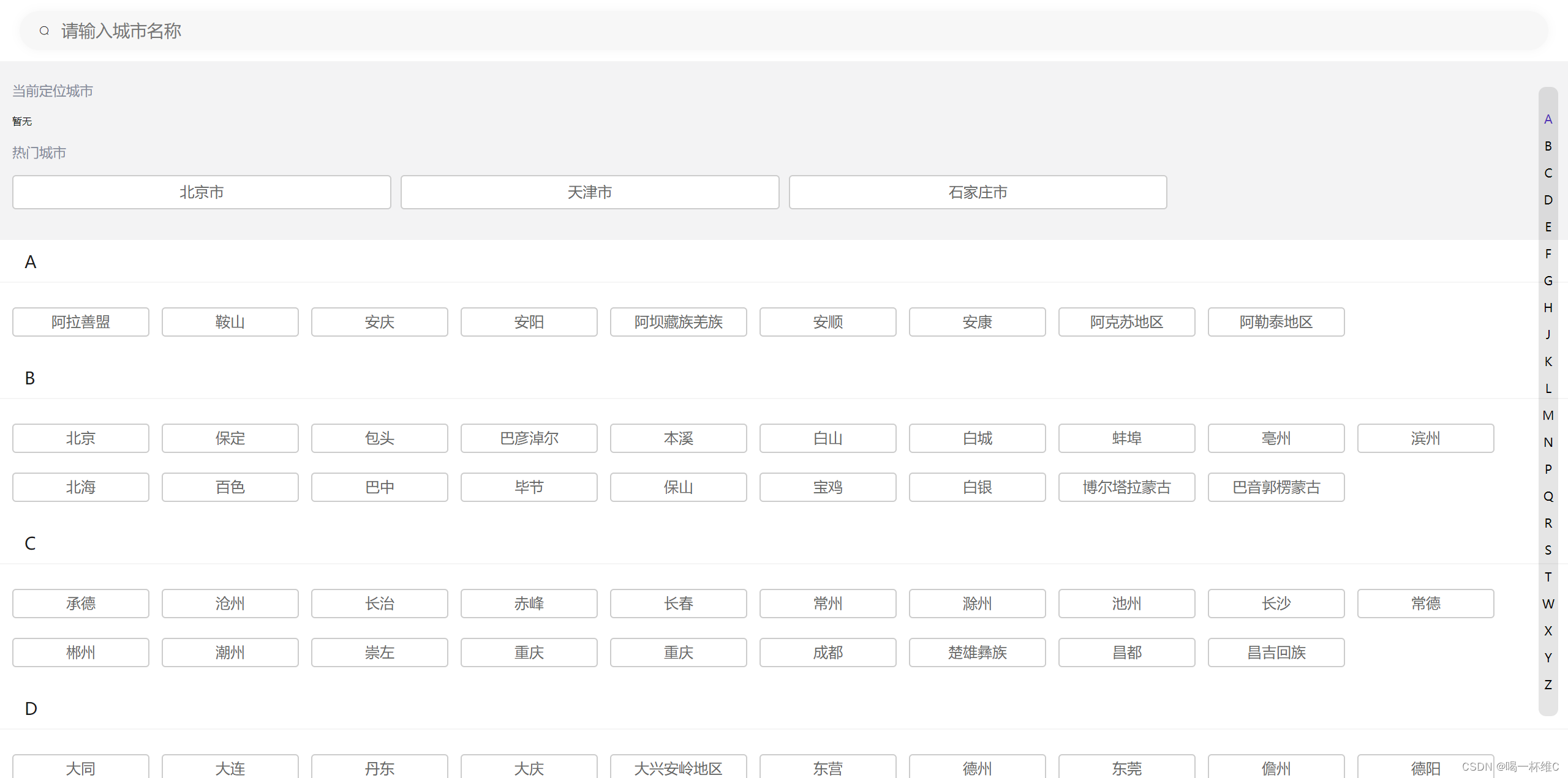Jump to letter W in index

click(1548, 604)
